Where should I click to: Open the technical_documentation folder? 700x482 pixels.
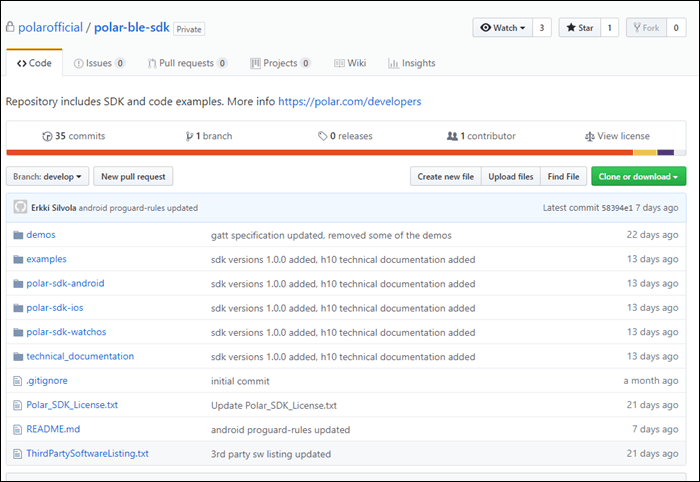click(80, 356)
